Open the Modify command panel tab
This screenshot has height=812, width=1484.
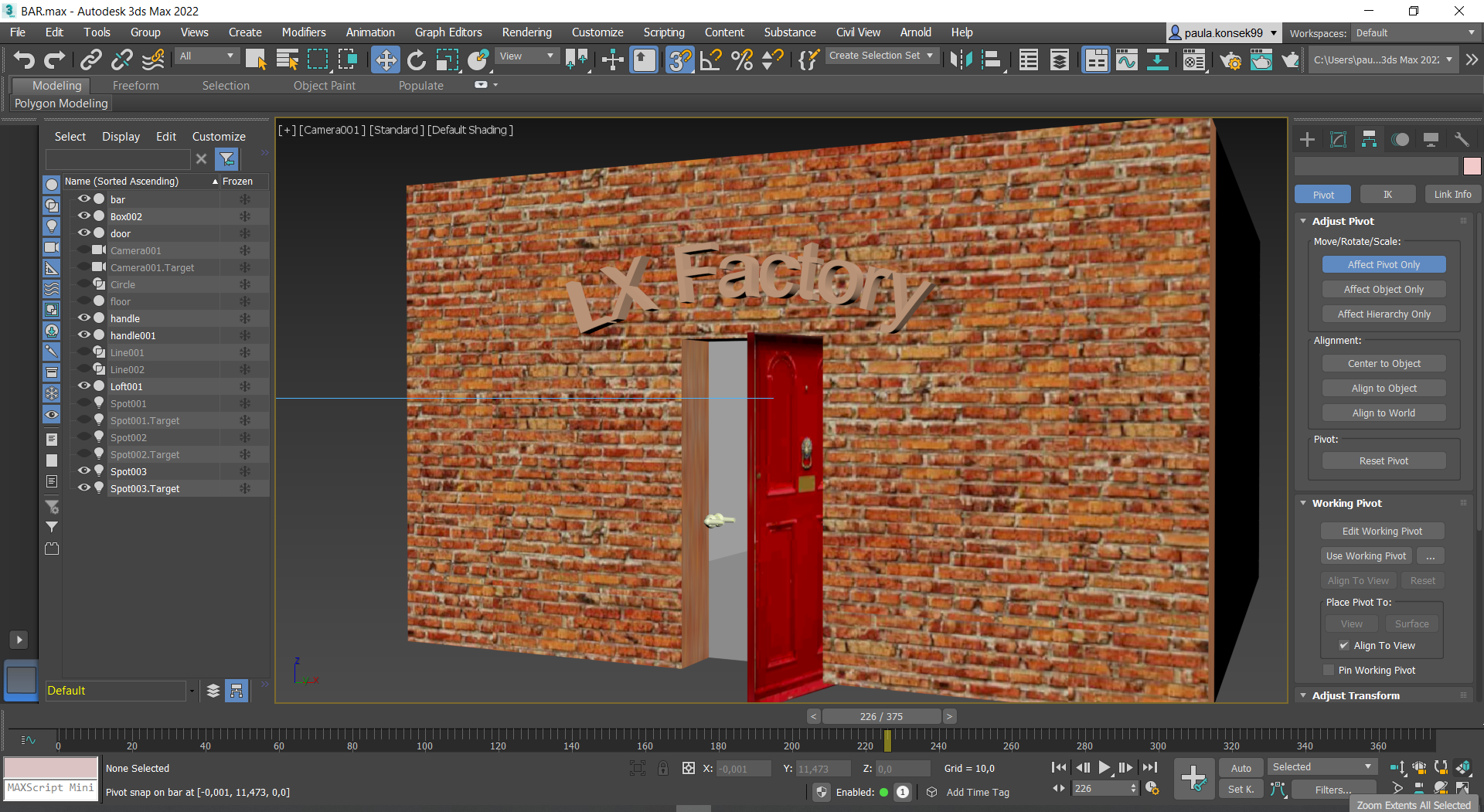(x=1338, y=139)
